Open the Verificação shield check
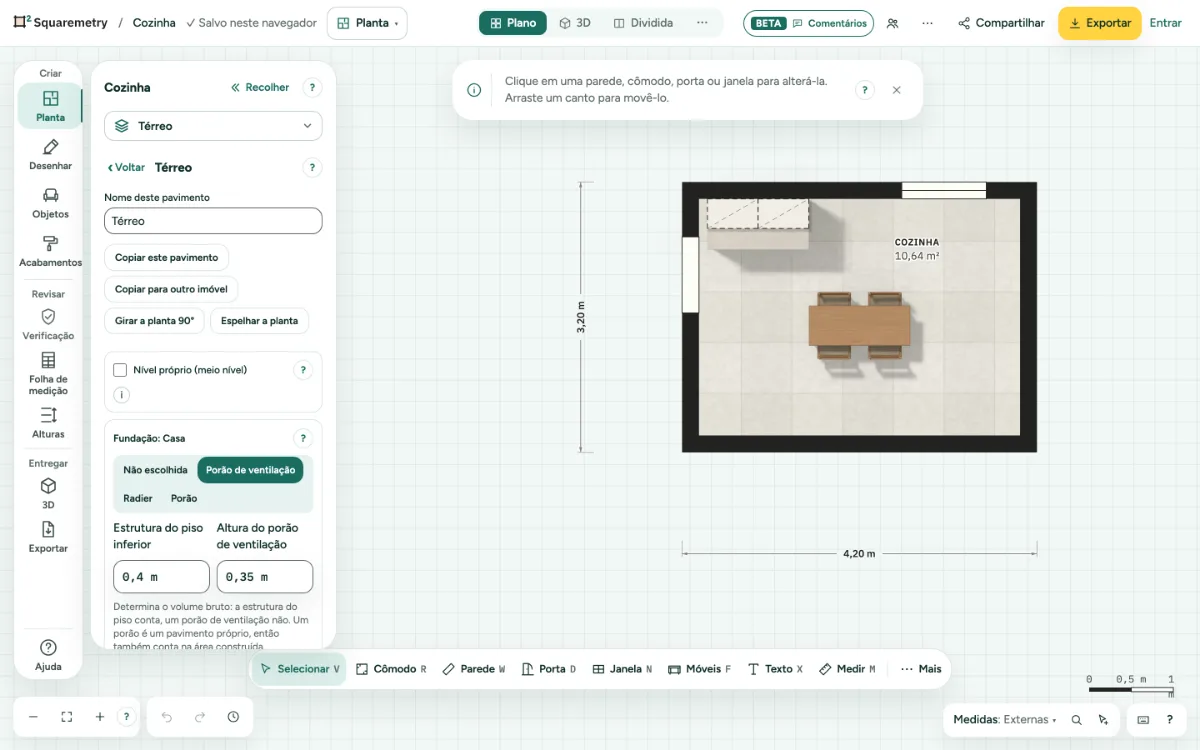 tap(48, 324)
